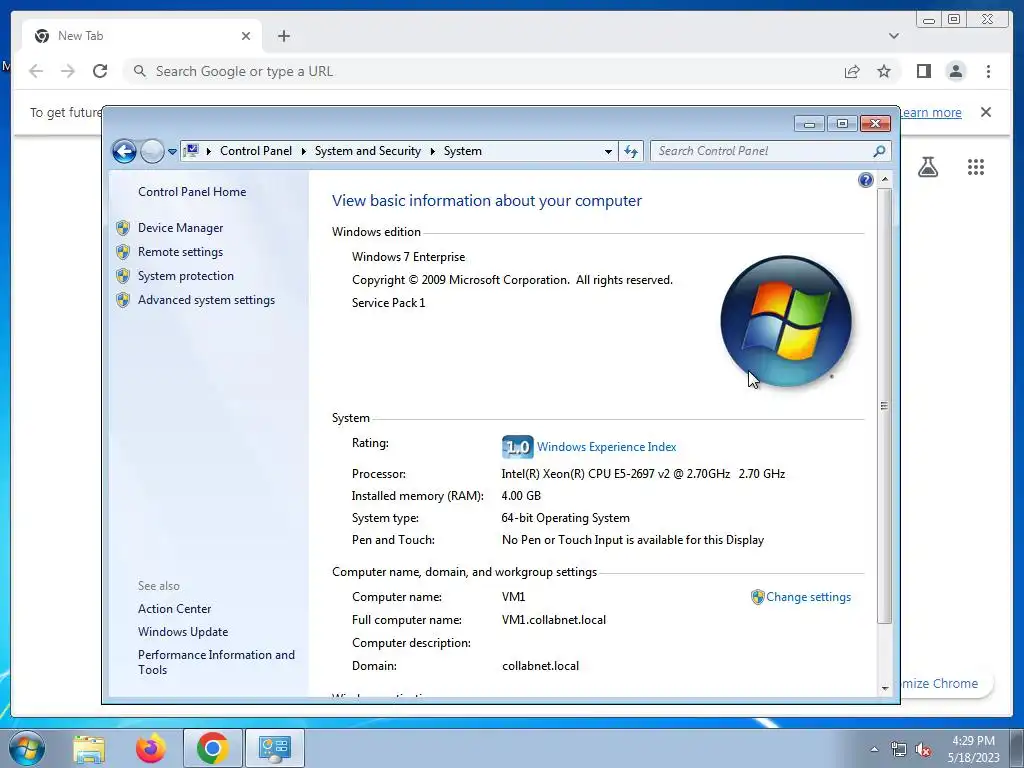Open Control Panel Home
The image size is (1024, 768).
pos(192,192)
